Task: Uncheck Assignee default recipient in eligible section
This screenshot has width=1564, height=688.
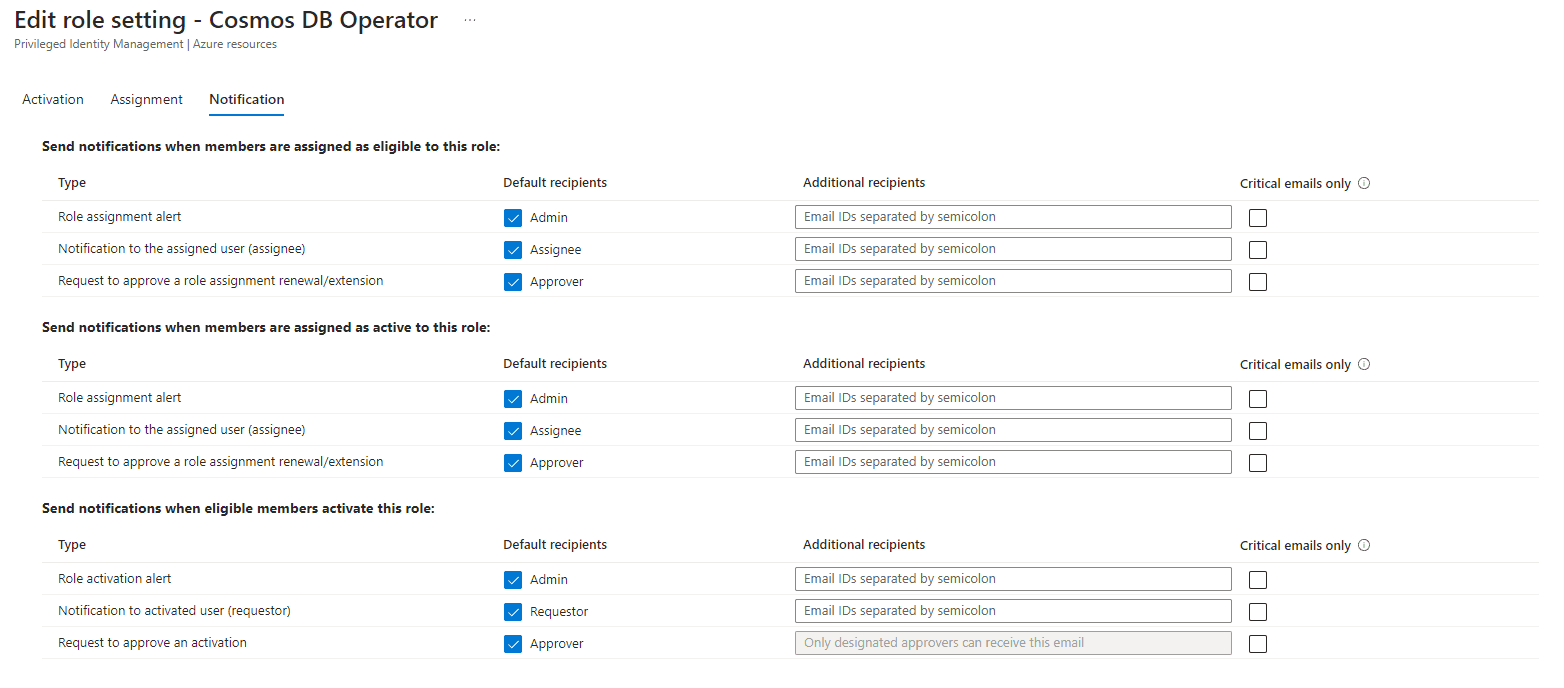Action: tap(513, 250)
